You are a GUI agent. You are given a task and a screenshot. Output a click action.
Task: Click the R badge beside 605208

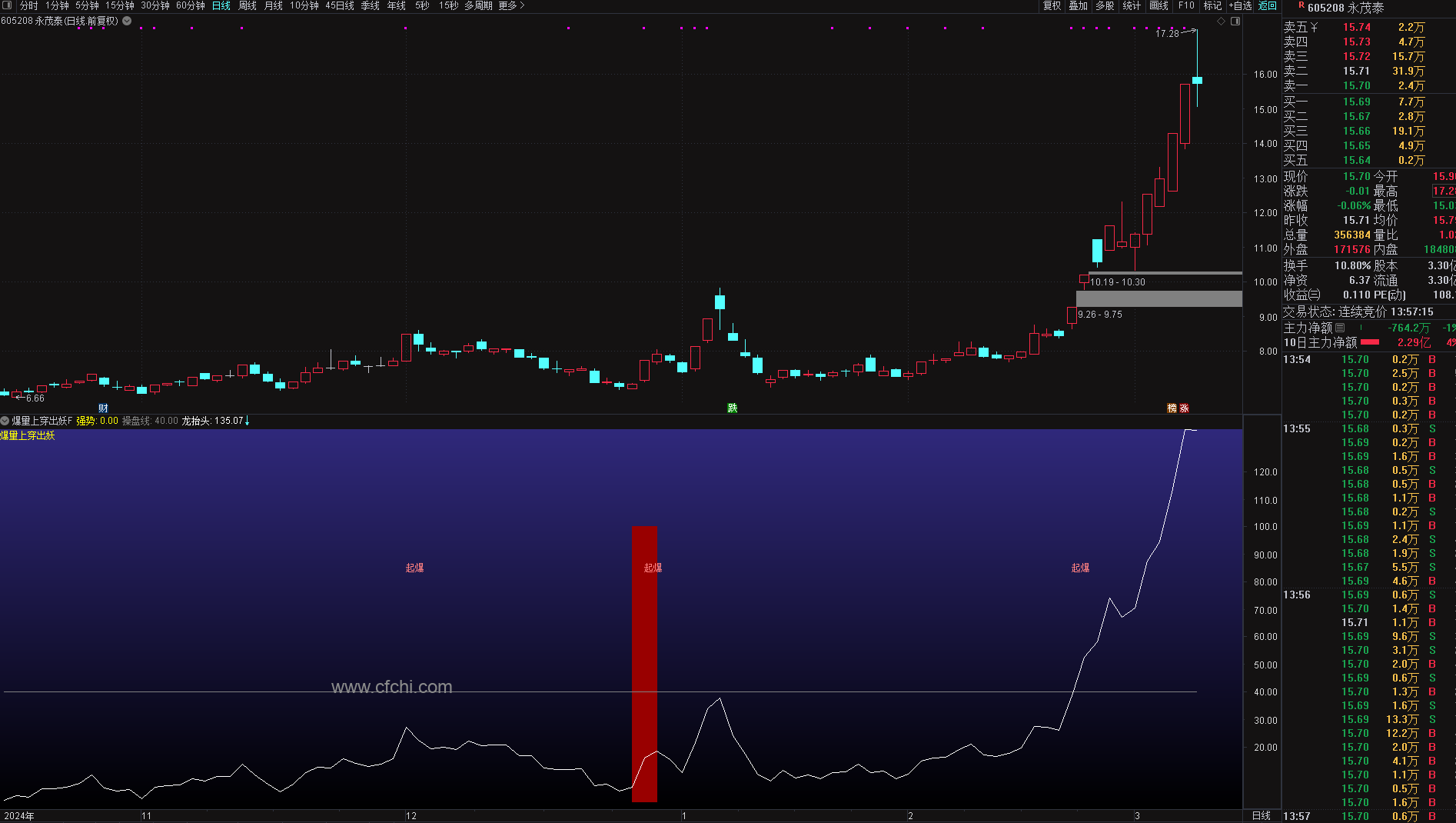coord(1301,5)
